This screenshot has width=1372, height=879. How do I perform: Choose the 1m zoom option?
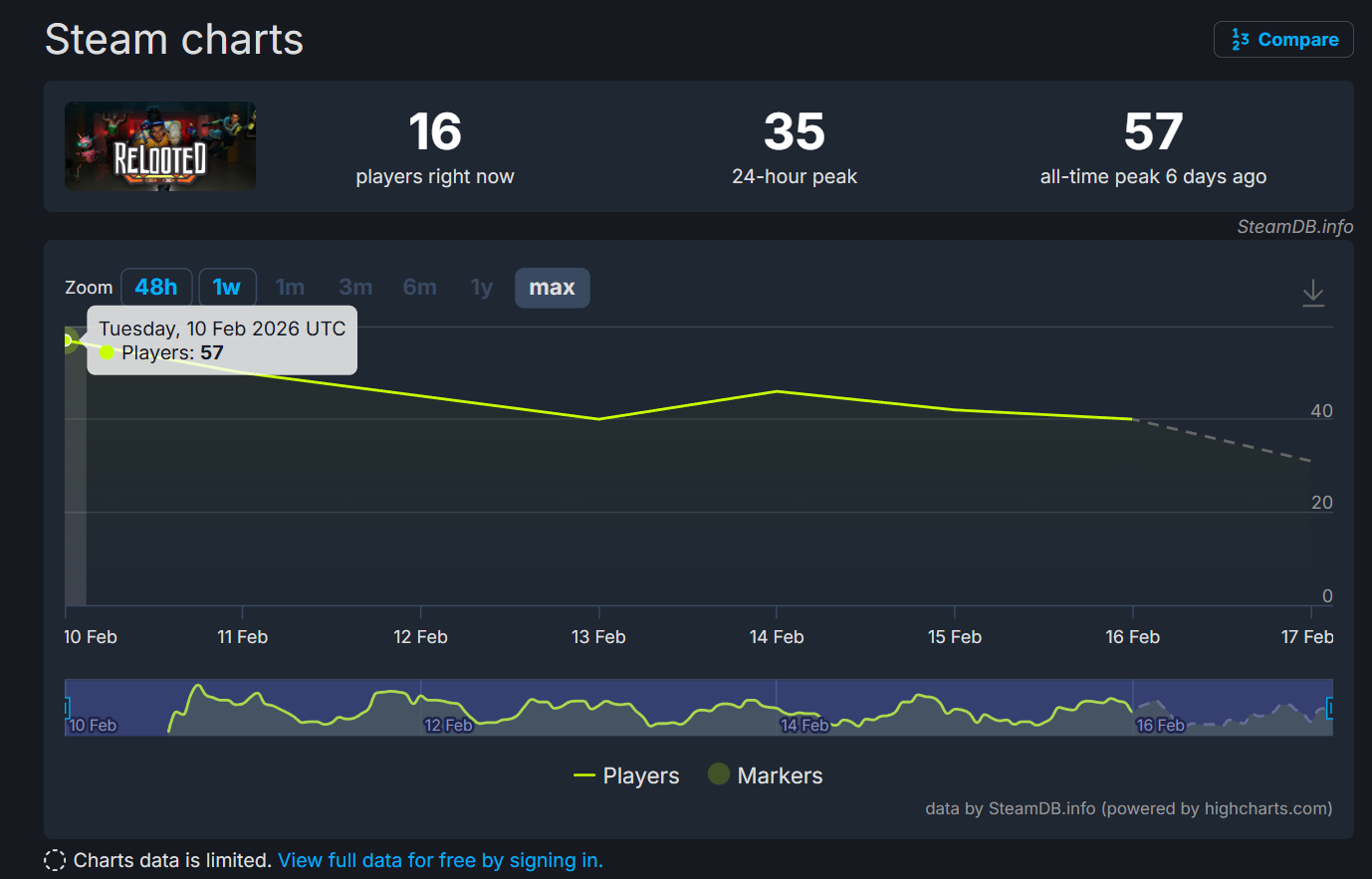(x=290, y=288)
